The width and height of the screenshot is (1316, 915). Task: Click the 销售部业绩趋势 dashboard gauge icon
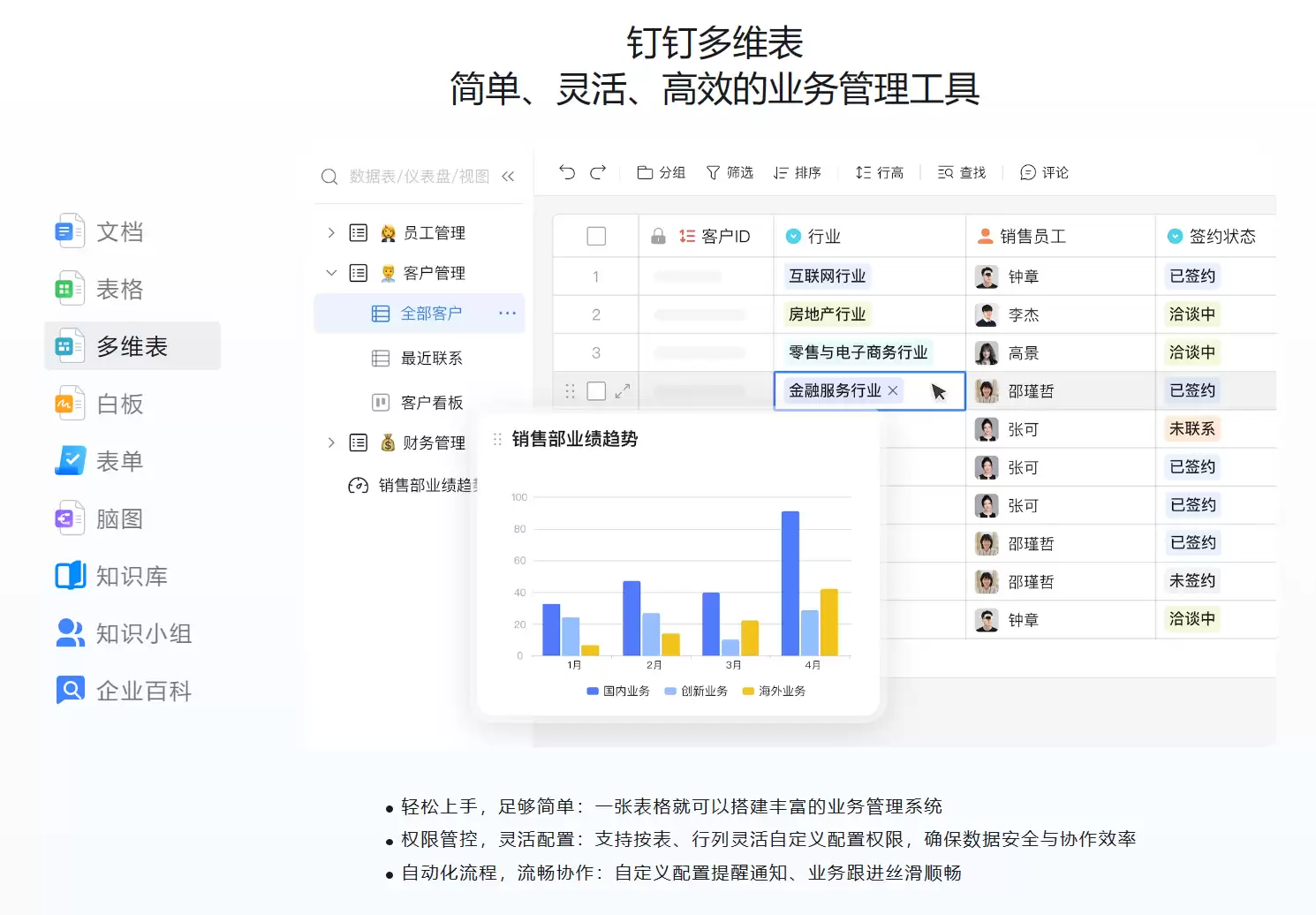click(358, 485)
